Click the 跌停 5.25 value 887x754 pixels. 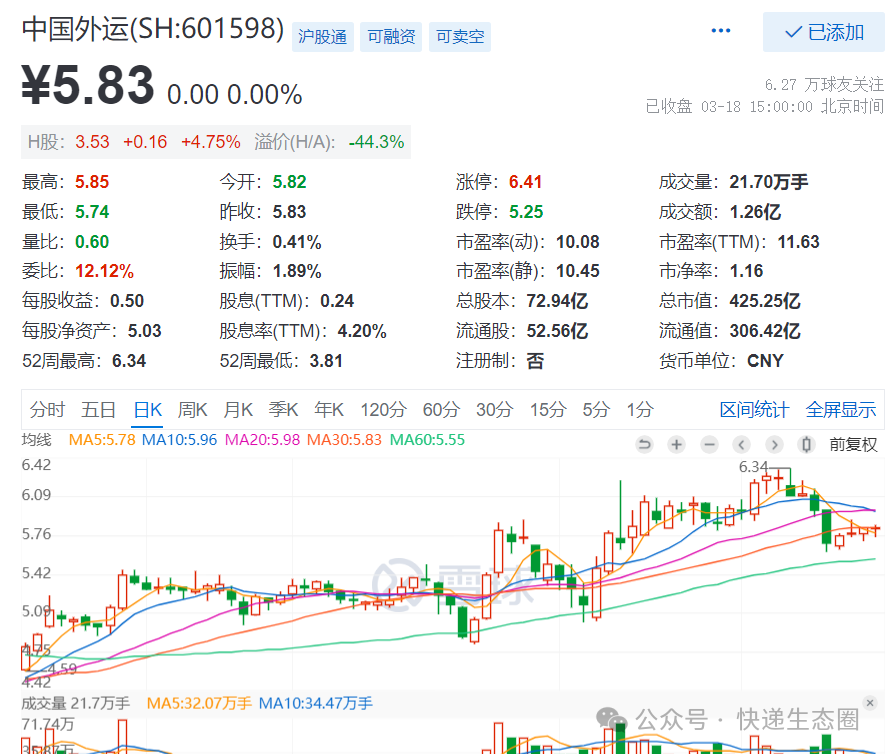(x=526, y=212)
